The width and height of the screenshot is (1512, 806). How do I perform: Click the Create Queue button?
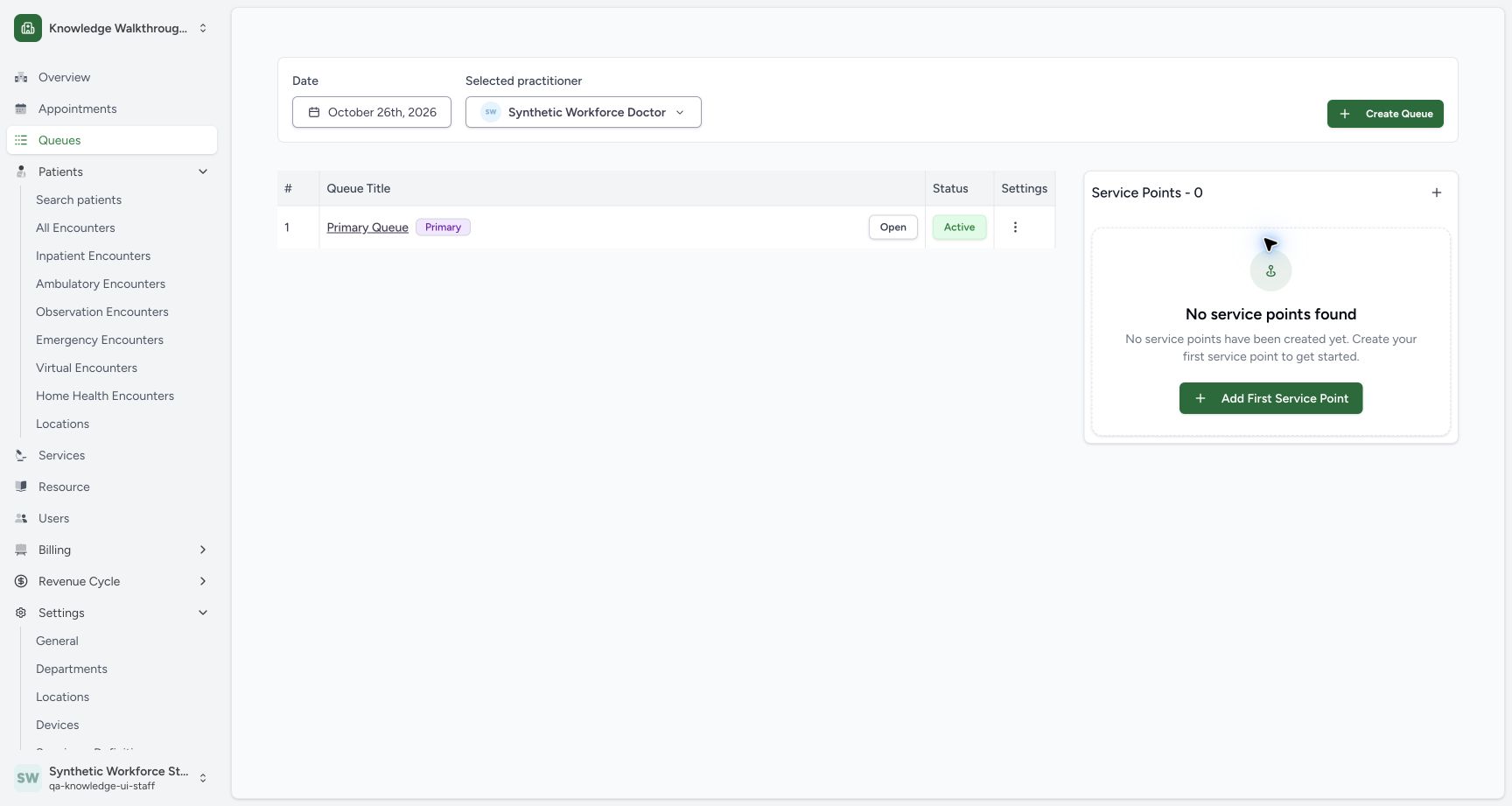(x=1385, y=114)
